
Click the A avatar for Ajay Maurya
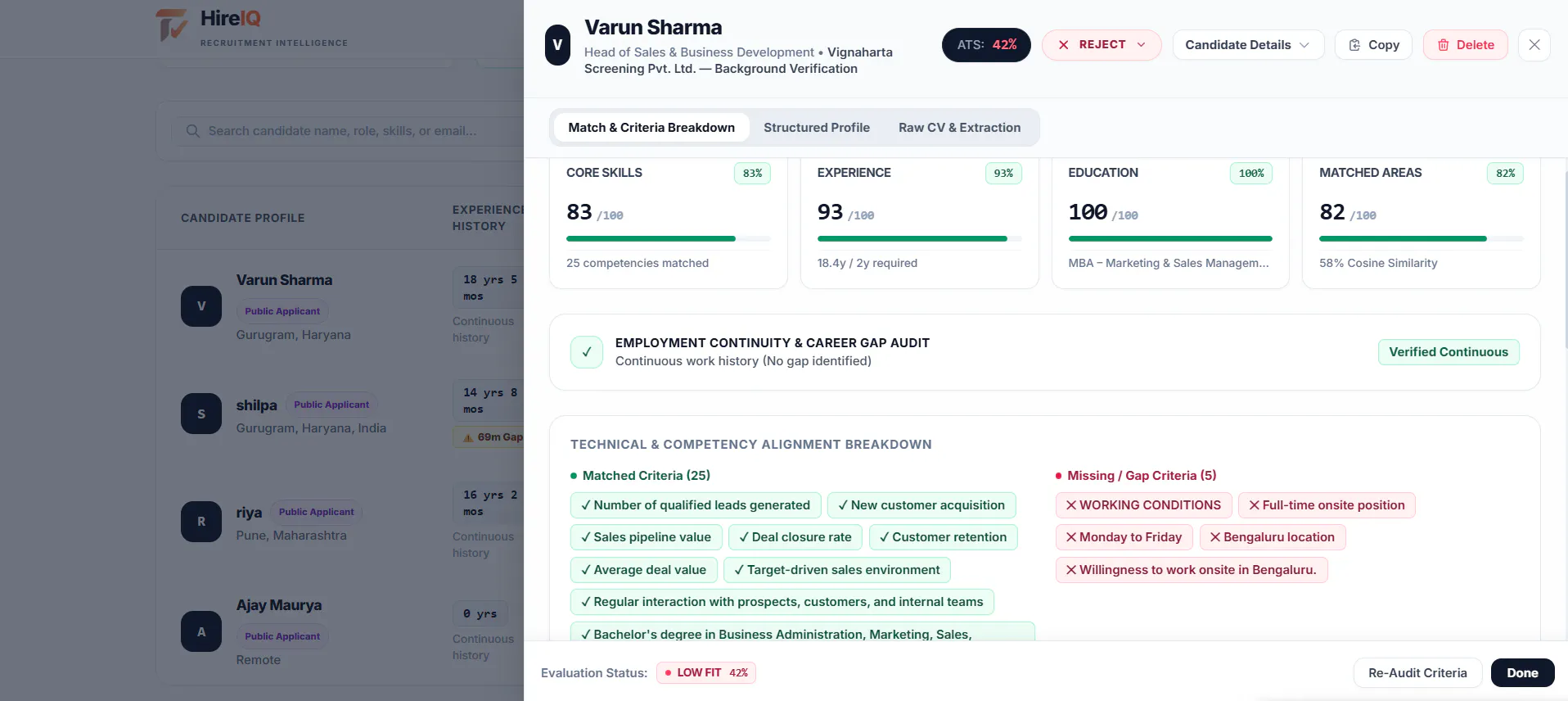pyautogui.click(x=201, y=631)
